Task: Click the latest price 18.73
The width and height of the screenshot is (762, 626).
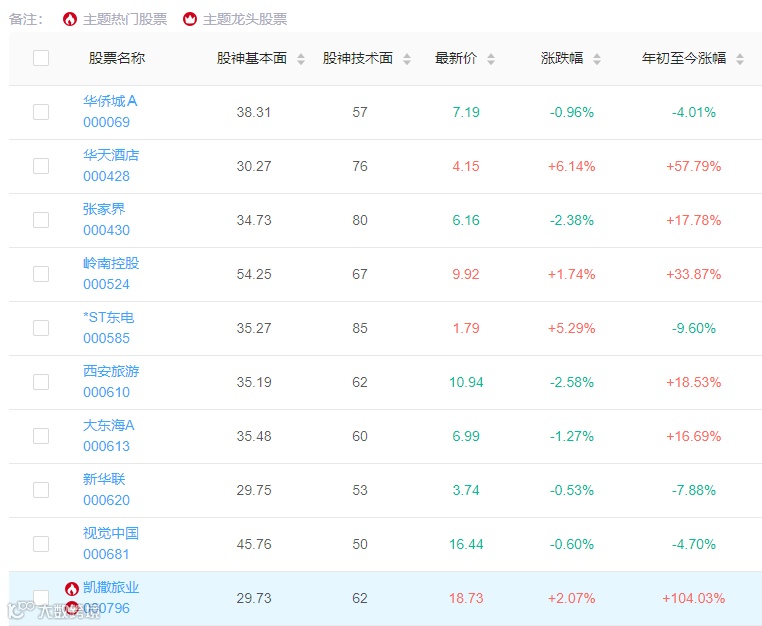Action: pyautogui.click(x=466, y=598)
